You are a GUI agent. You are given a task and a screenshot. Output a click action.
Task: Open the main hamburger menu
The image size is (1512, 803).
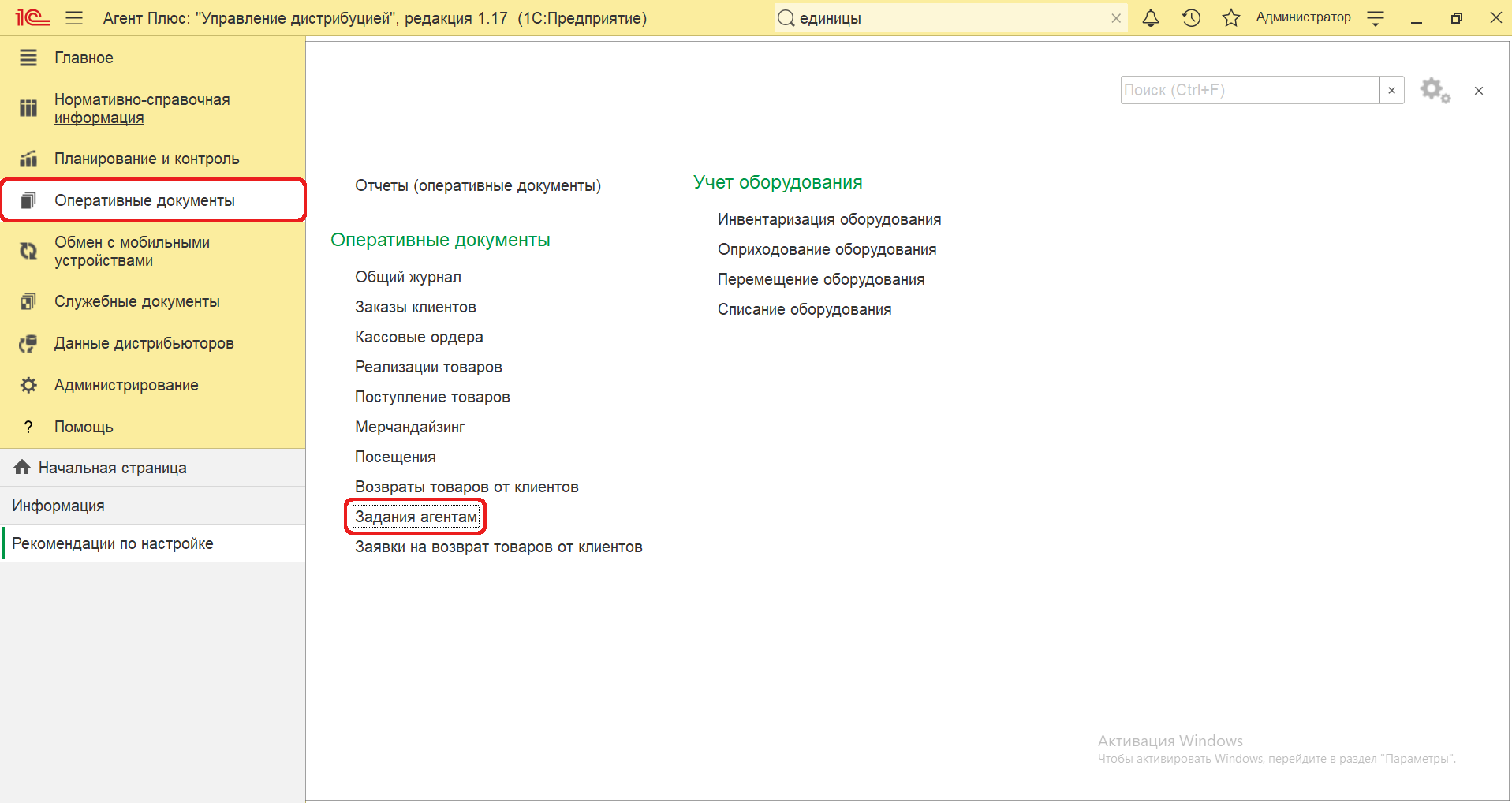coord(74,18)
